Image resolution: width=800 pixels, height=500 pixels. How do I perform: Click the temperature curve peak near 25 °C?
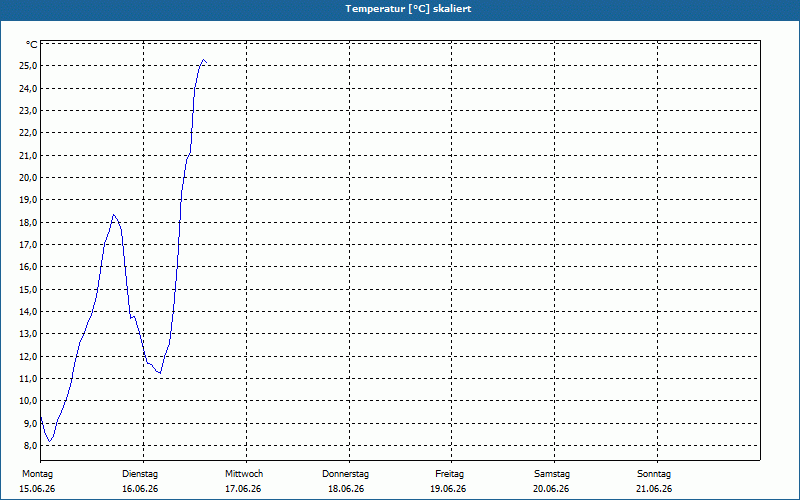[x=204, y=60]
